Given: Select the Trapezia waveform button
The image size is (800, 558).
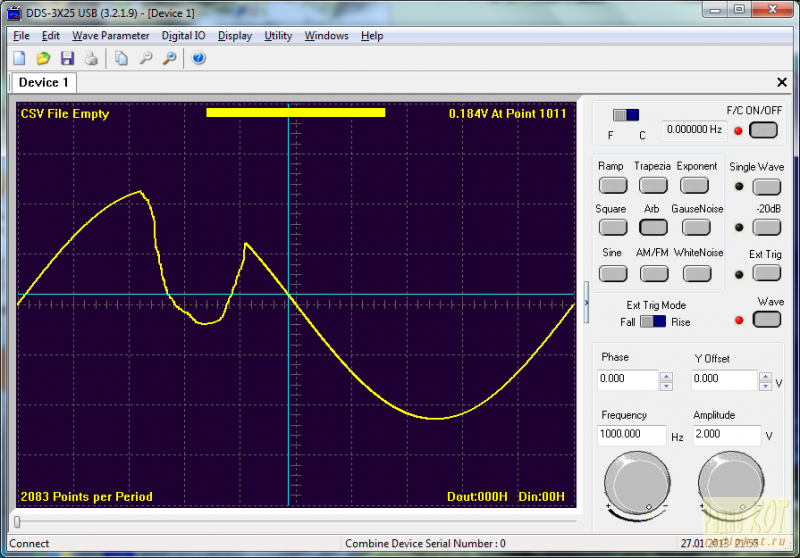Looking at the screenshot, I should point(653,185).
